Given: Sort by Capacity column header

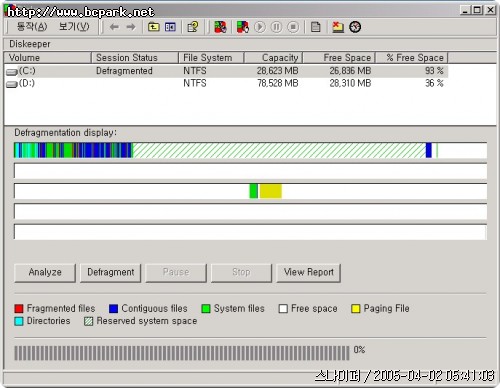Looking at the screenshot, I should (273, 58).
